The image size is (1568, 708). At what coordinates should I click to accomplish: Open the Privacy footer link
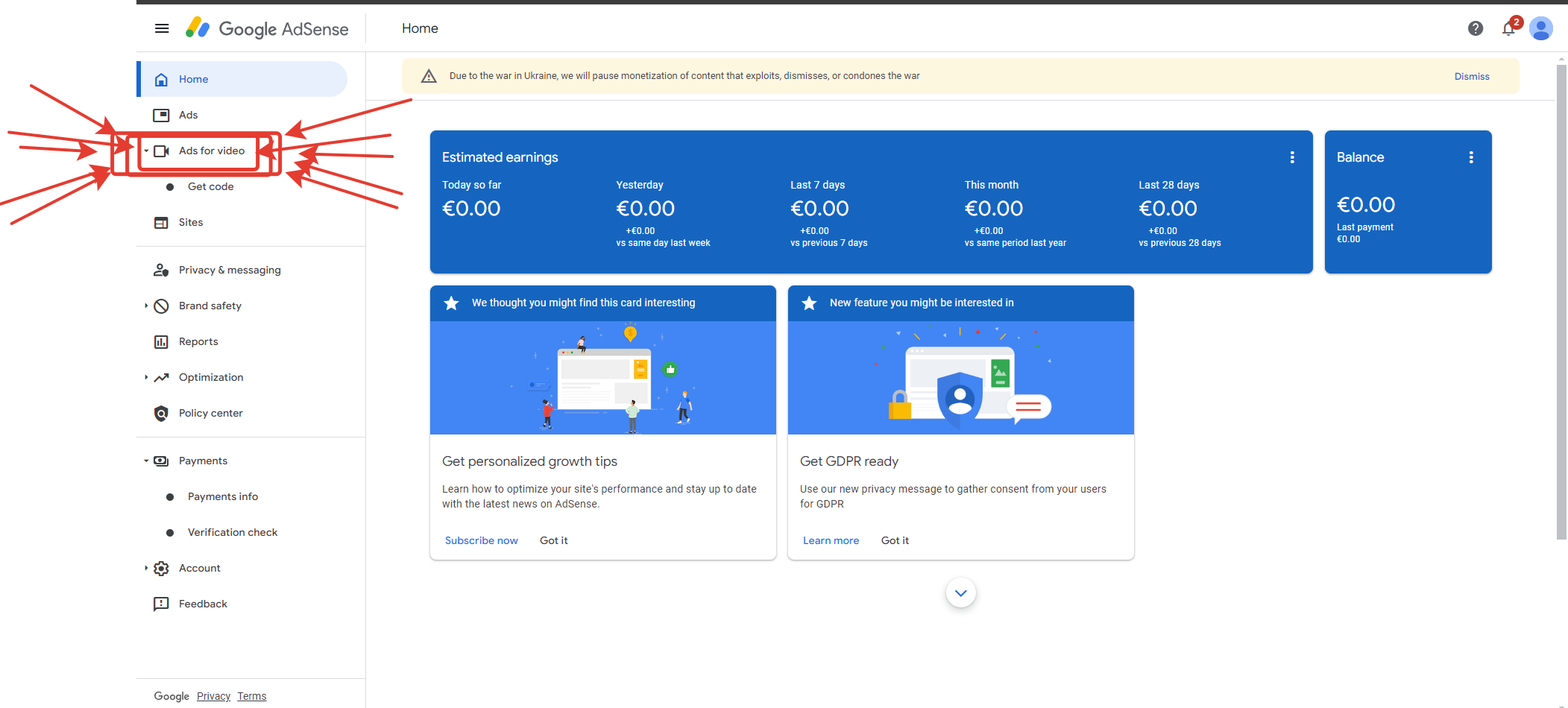point(214,696)
